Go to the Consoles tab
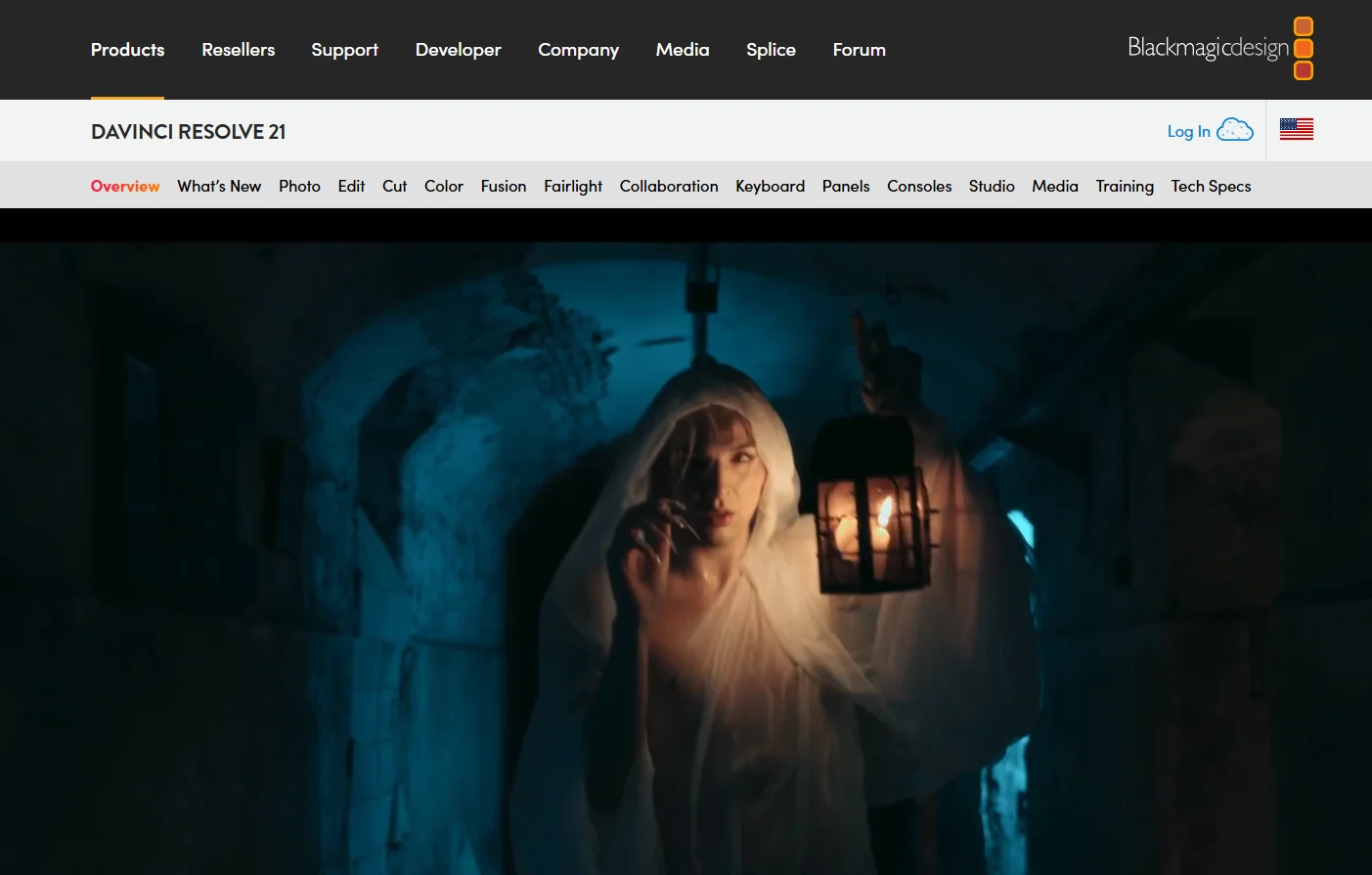The image size is (1372, 875). 919,186
